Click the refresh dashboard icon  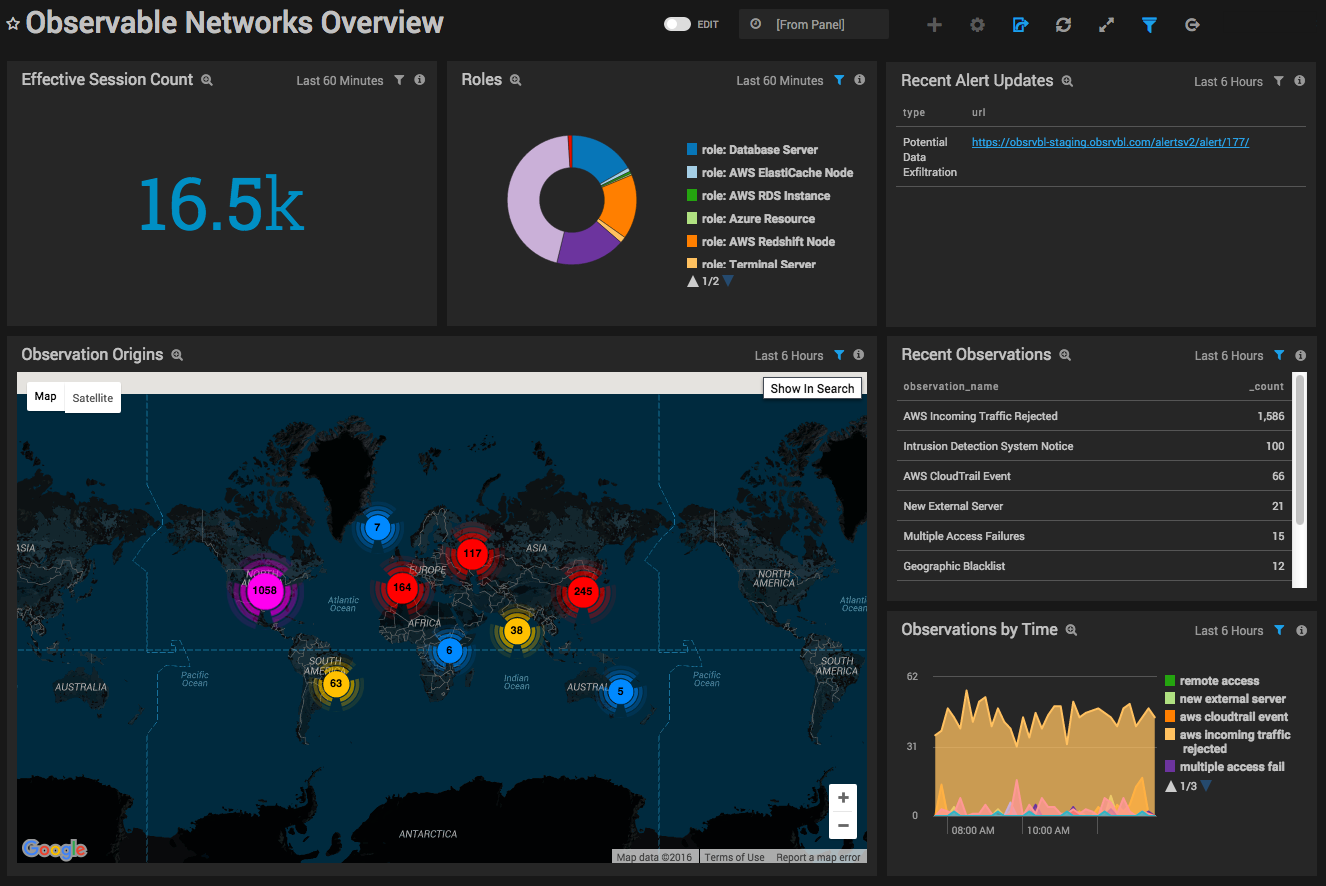point(1063,24)
